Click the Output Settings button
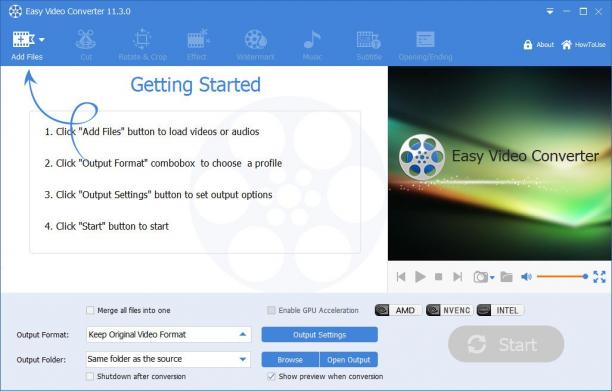This screenshot has width=612, height=391. tap(320, 334)
